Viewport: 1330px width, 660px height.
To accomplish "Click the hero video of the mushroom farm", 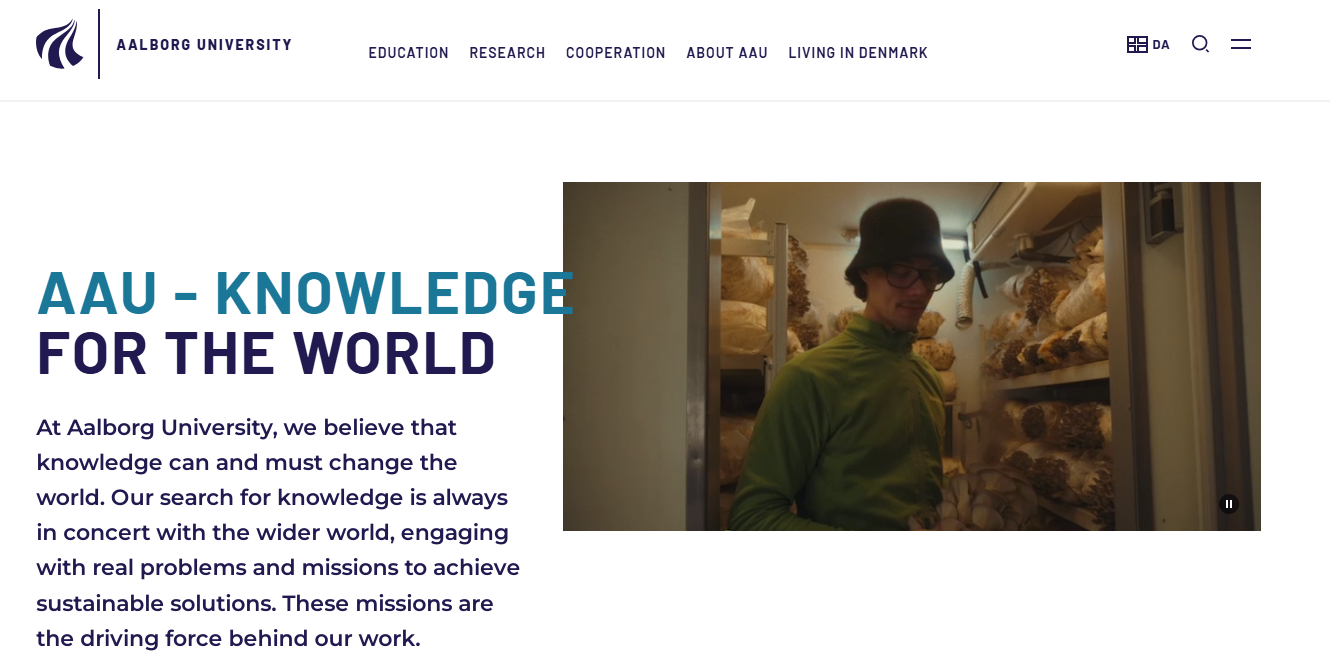I will (912, 356).
